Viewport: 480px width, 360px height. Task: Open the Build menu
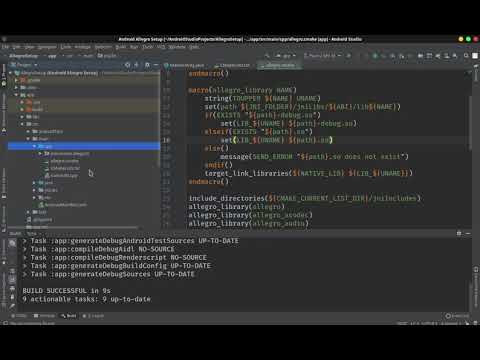pos(121,47)
